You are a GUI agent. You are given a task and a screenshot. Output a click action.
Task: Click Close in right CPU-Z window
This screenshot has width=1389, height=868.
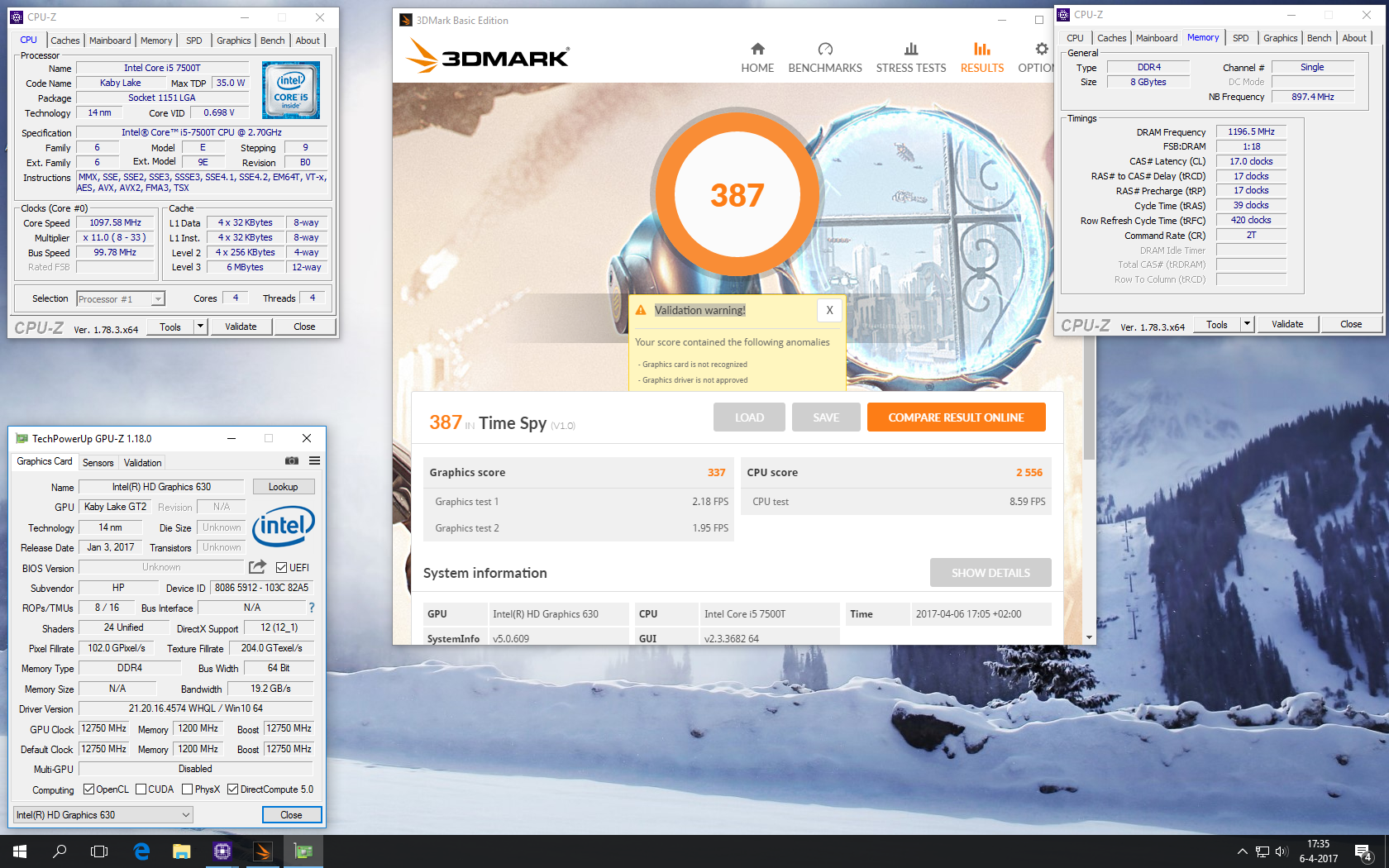[x=1351, y=324]
